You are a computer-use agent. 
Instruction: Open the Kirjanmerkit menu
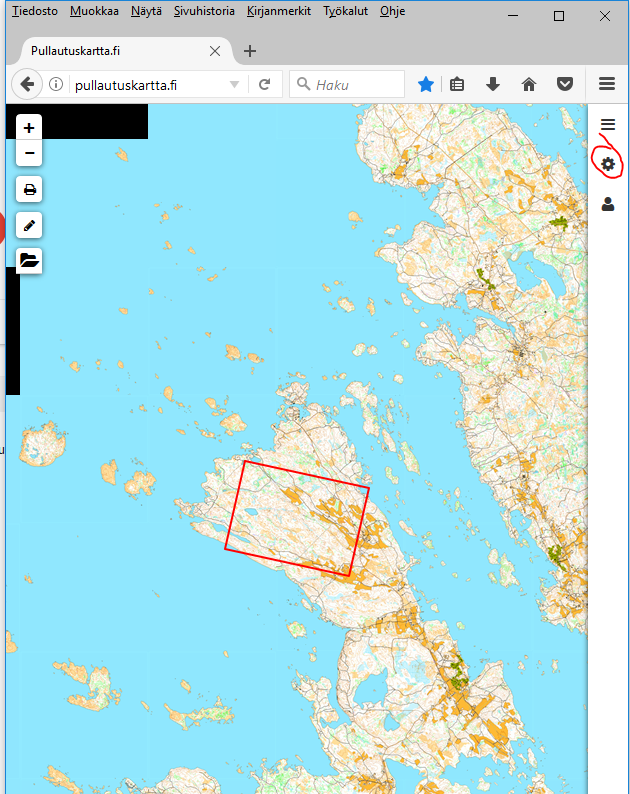click(279, 11)
